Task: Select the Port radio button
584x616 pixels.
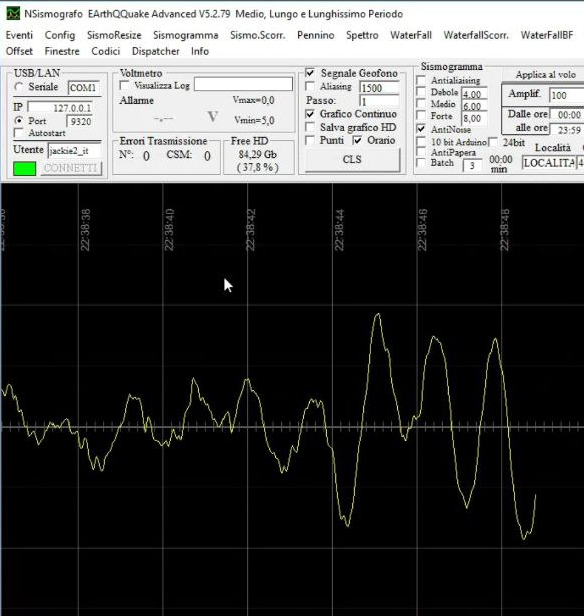Action: click(x=18, y=120)
